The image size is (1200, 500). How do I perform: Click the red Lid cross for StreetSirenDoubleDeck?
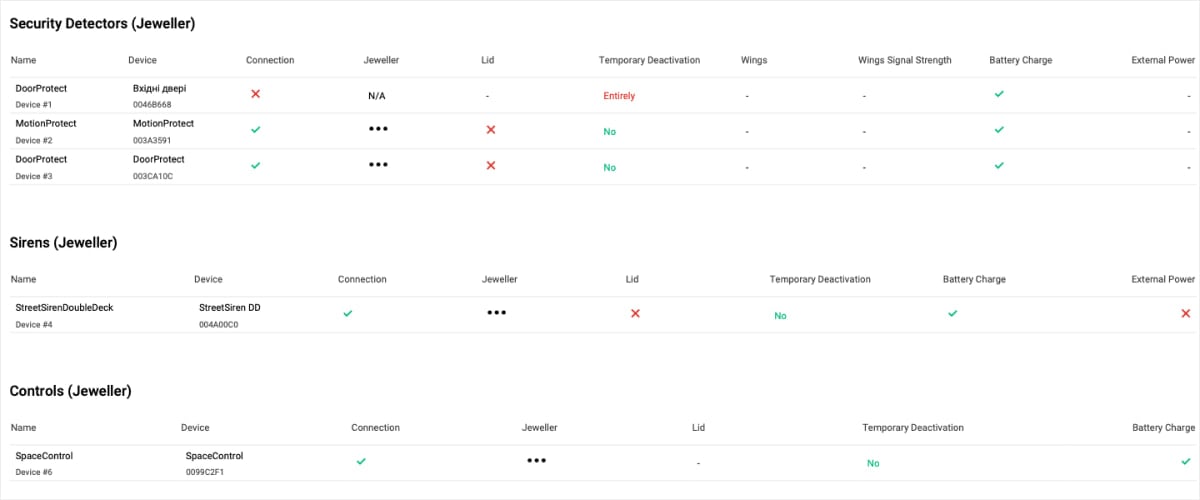click(x=635, y=313)
